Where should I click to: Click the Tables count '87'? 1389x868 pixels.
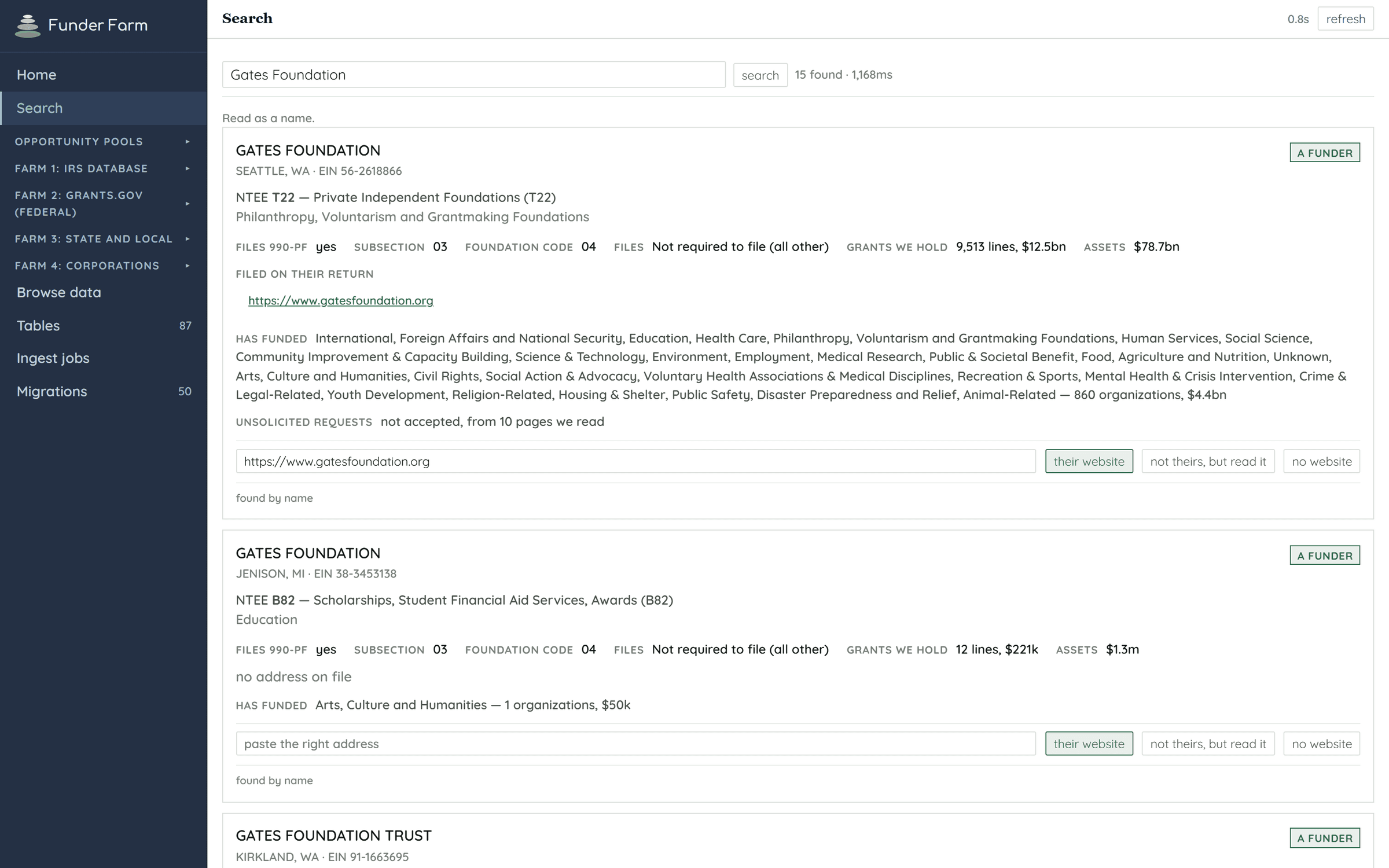click(185, 326)
